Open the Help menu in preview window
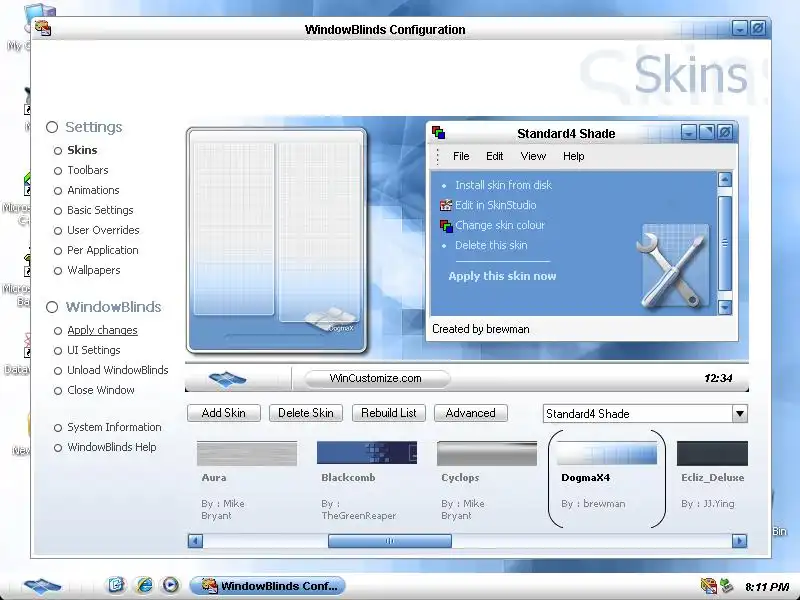 tap(573, 156)
